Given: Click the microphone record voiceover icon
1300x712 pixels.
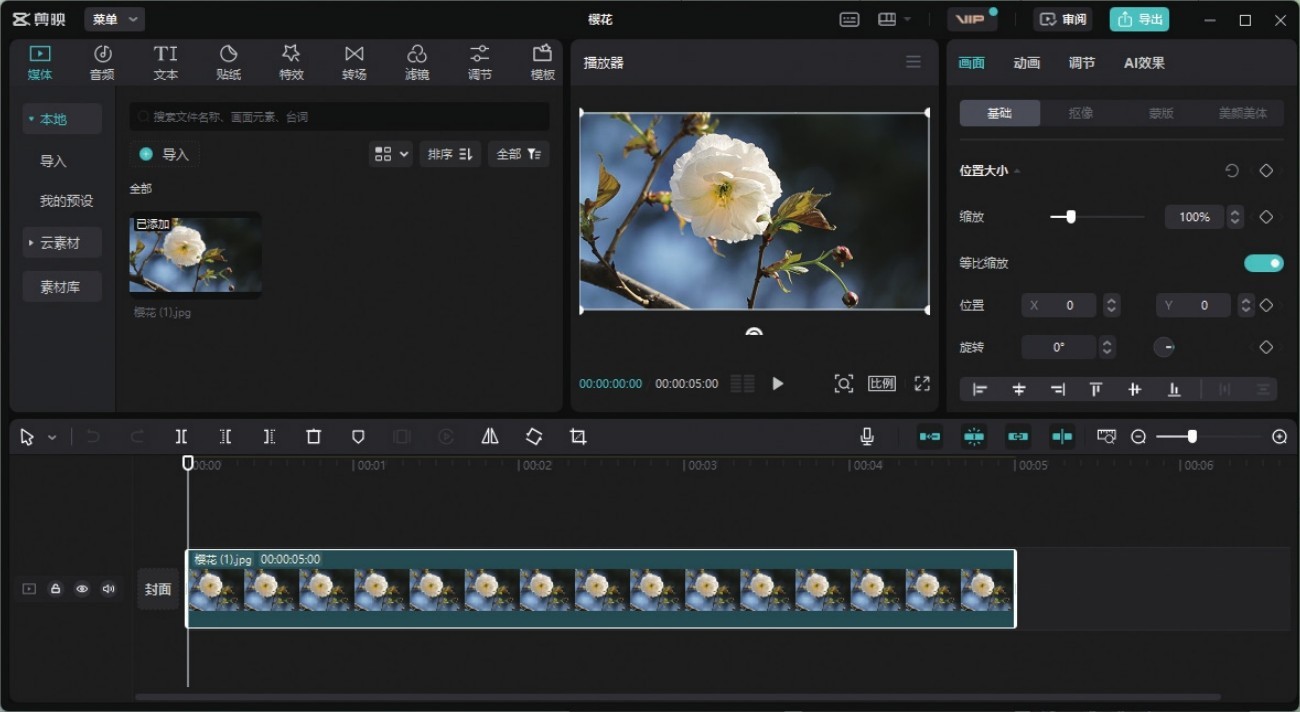Looking at the screenshot, I should 867,437.
